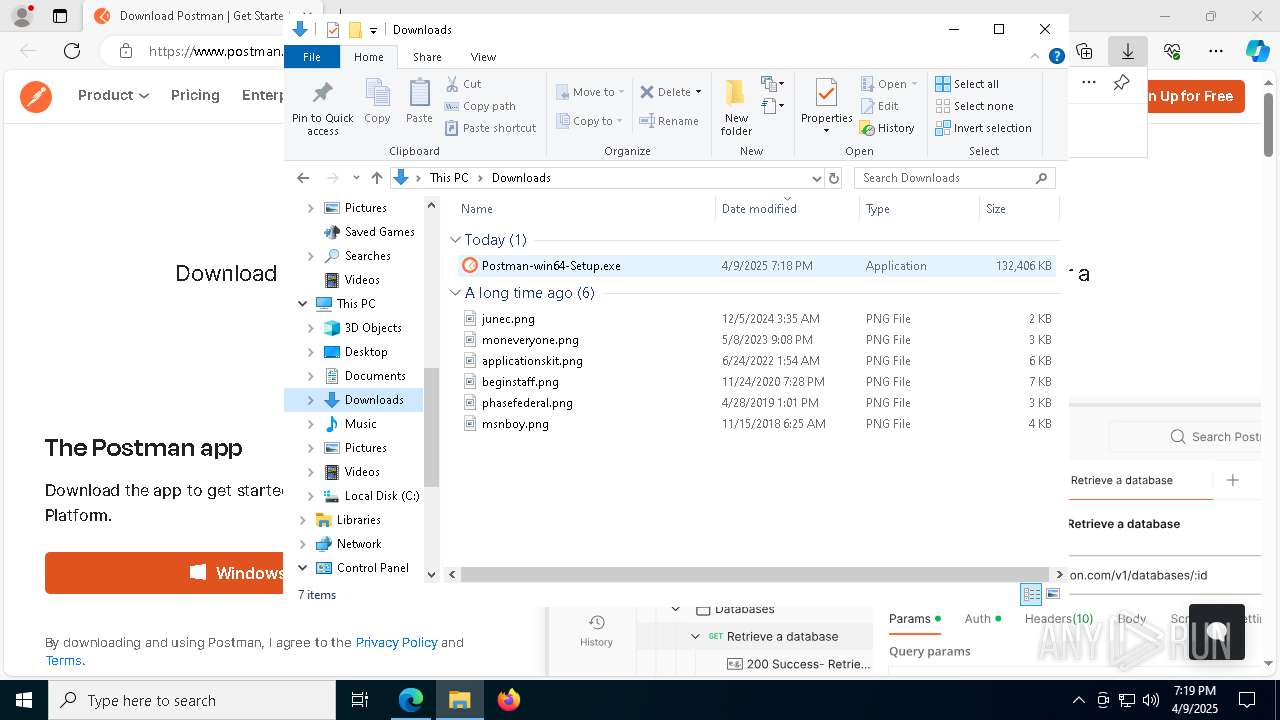1280x720 pixels.
Task: Select the Home ribbon tab
Action: click(368, 57)
